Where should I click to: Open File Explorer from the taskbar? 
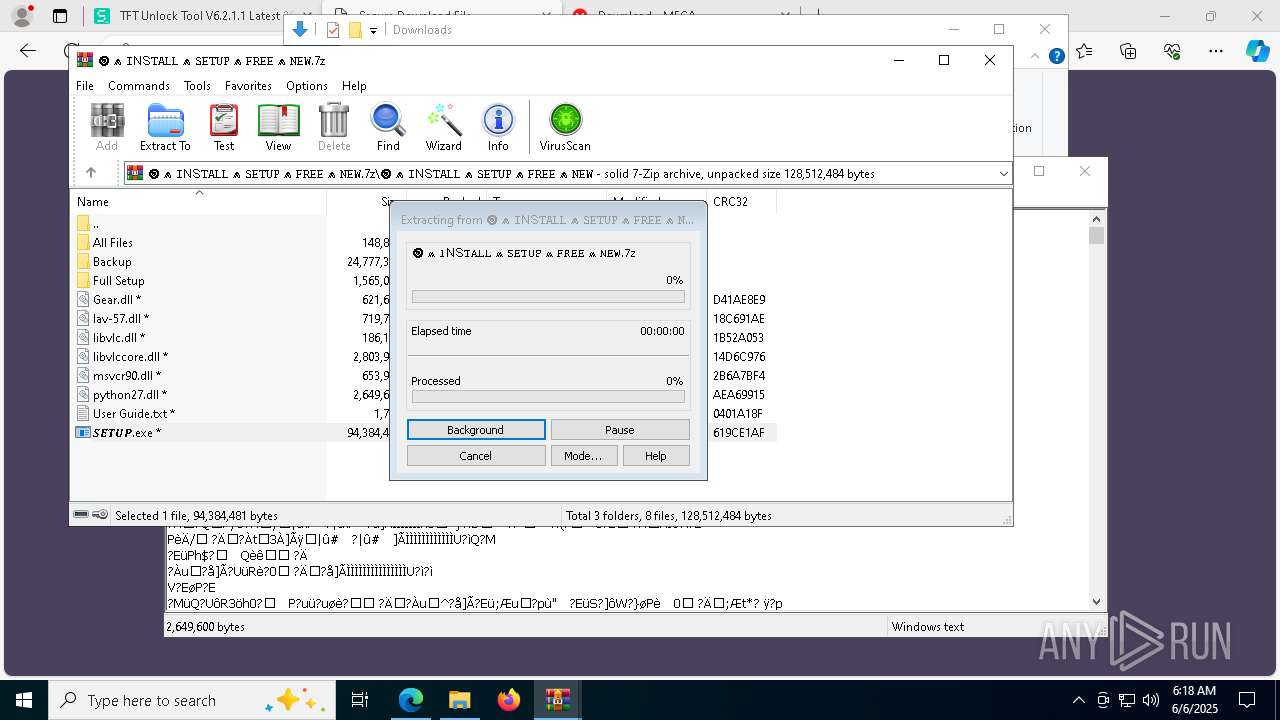[459, 700]
